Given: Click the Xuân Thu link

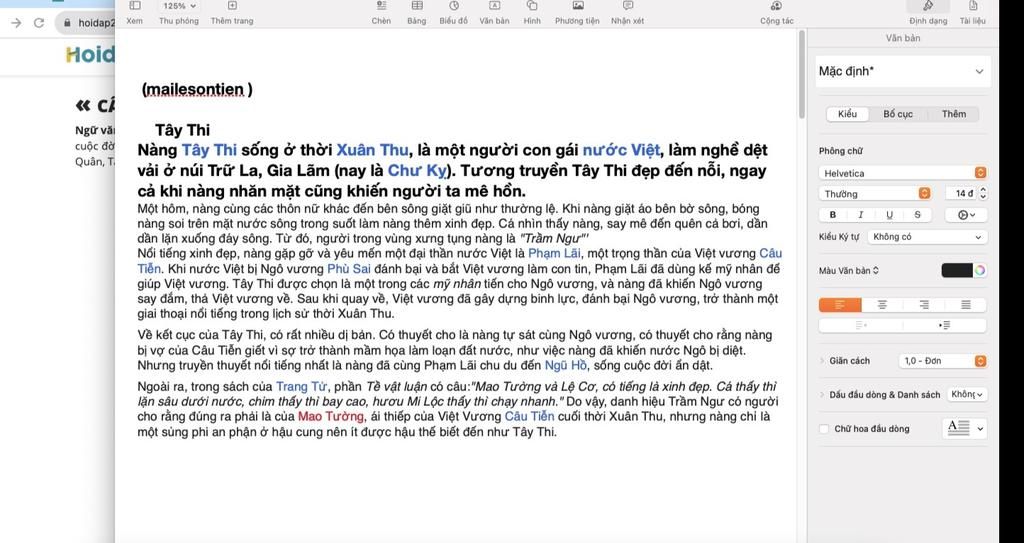Looking at the screenshot, I should point(372,150).
